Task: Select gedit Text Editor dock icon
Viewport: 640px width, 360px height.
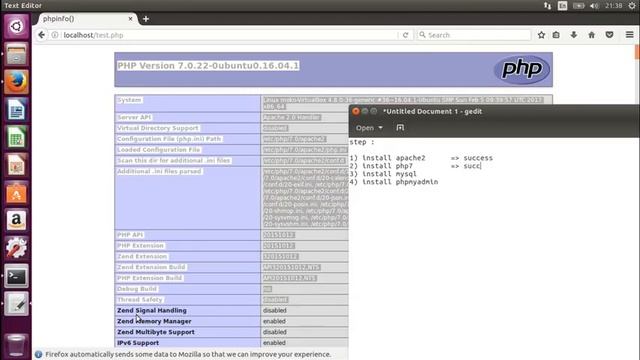Action: pyautogui.click(x=16, y=304)
